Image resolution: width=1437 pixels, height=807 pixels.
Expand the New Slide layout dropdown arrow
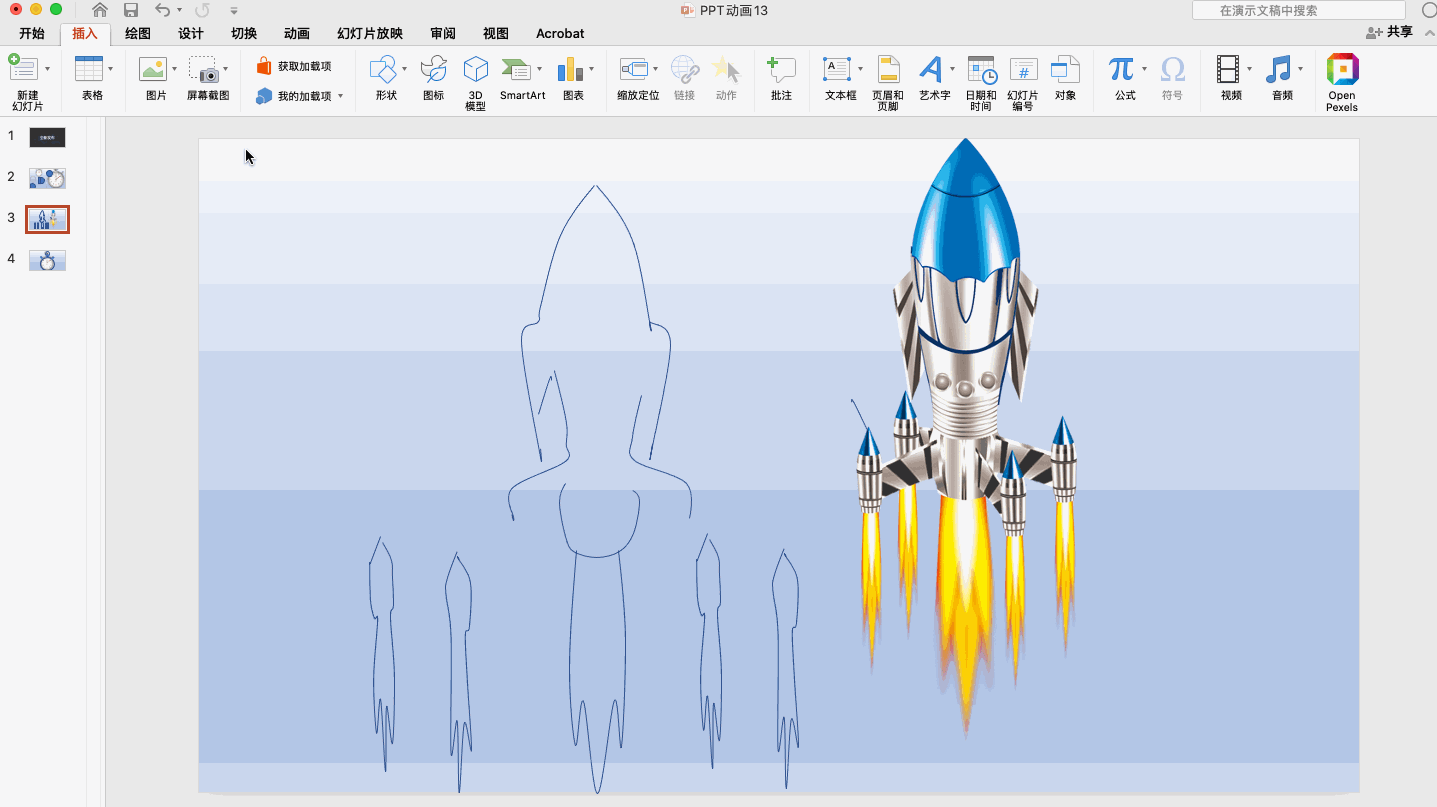pyautogui.click(x=47, y=69)
